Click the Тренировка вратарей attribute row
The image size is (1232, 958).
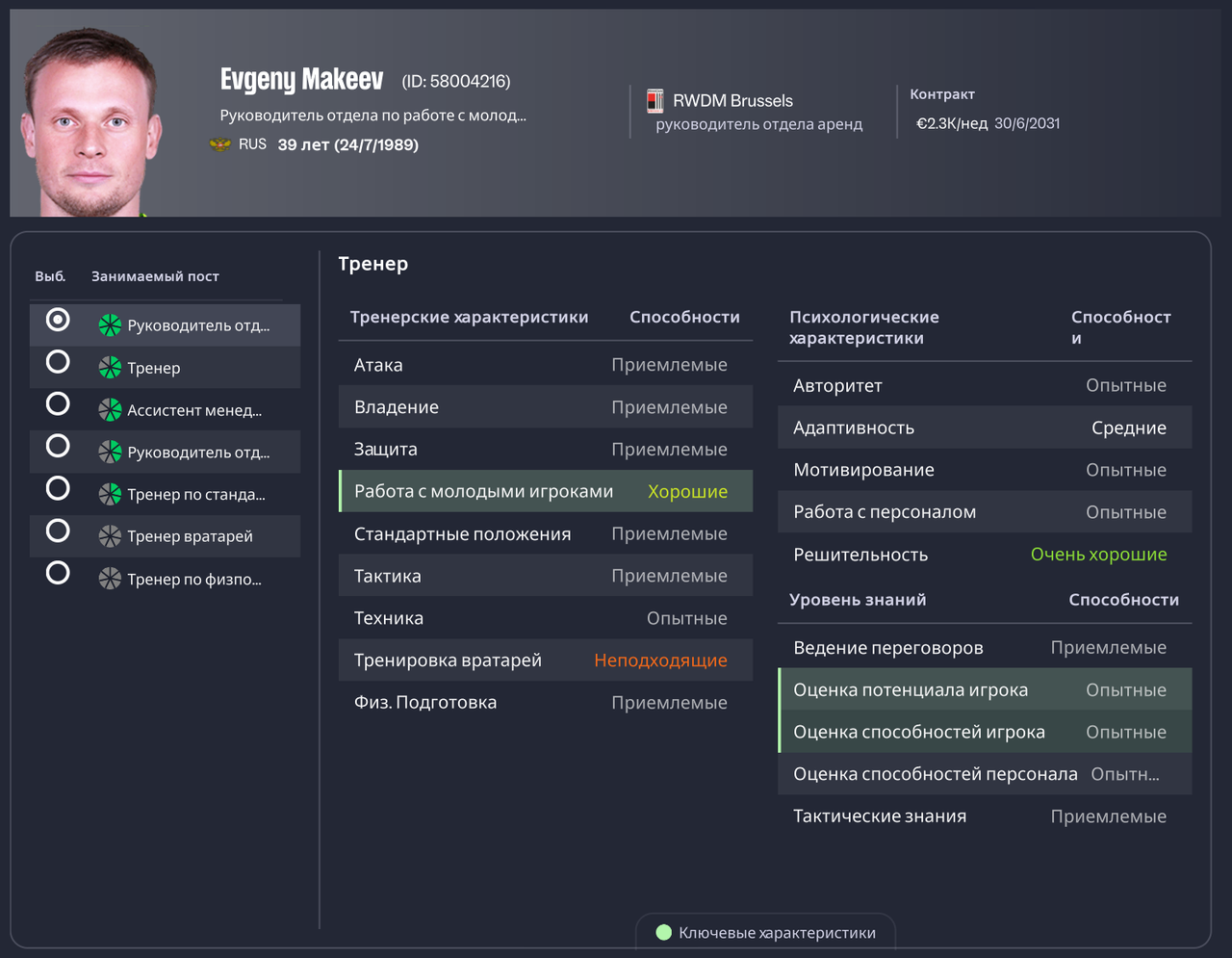[546, 660]
